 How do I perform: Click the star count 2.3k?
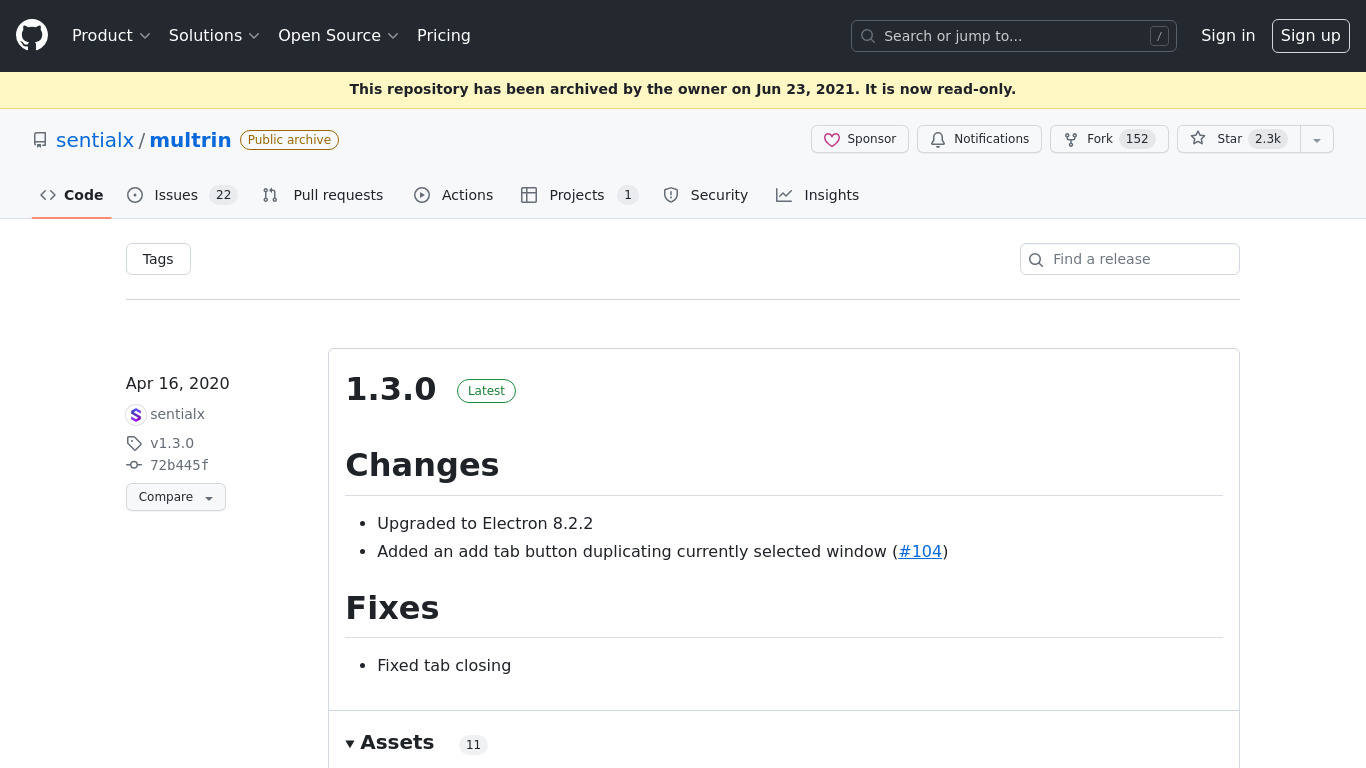(x=1268, y=139)
